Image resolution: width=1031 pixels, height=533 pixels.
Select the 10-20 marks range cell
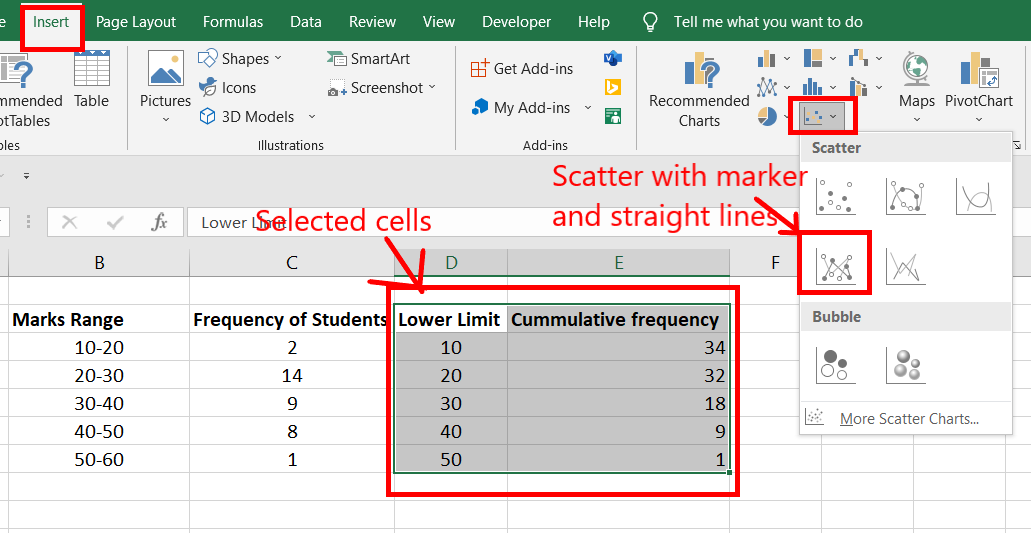point(99,348)
